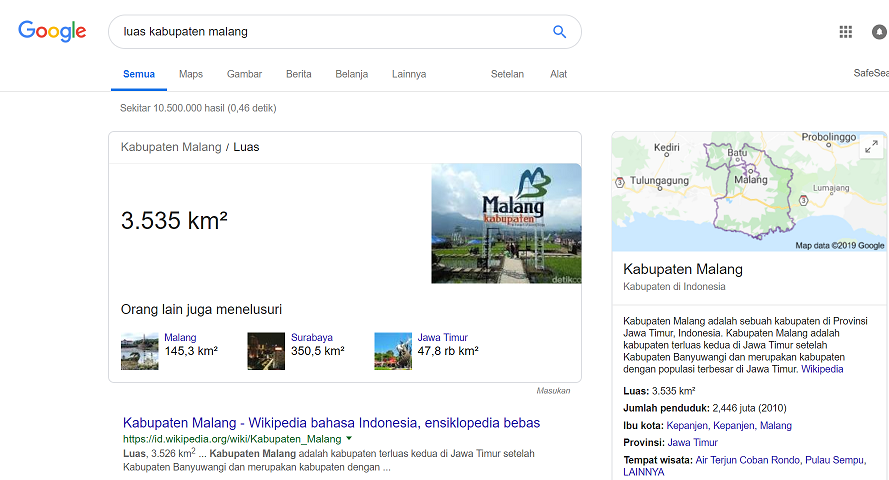
Task: Open Setelan search settings
Action: (x=507, y=74)
